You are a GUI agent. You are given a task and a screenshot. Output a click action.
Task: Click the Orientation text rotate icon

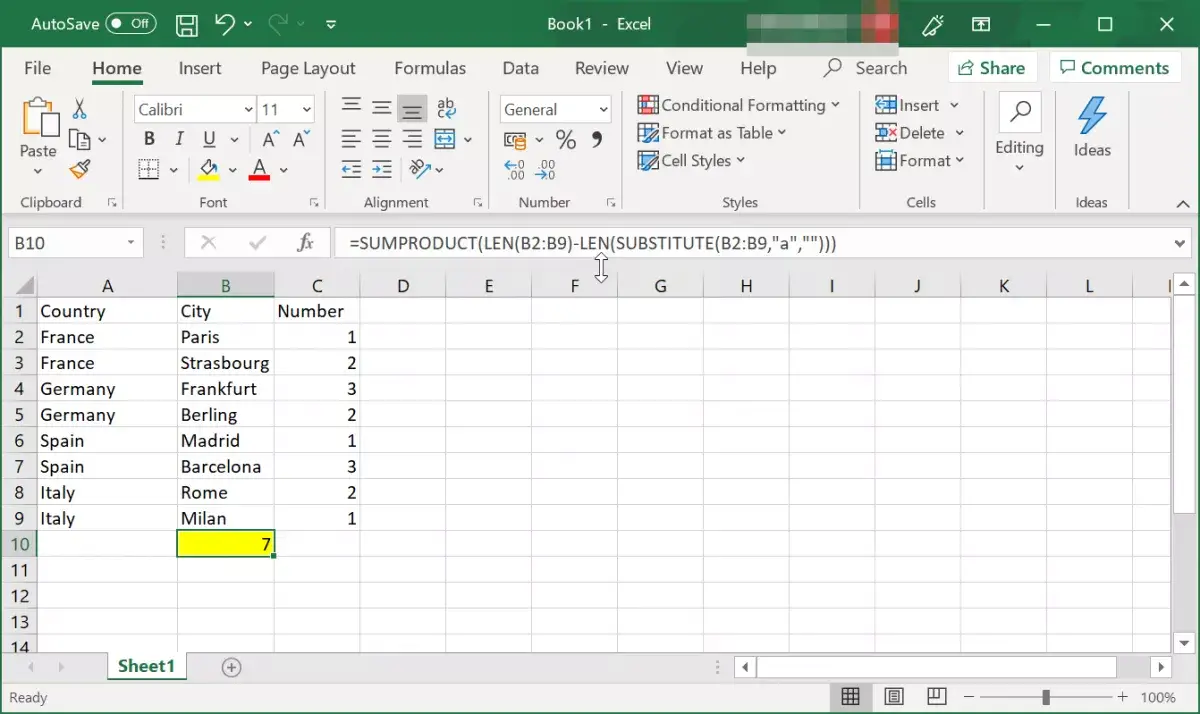tap(420, 169)
